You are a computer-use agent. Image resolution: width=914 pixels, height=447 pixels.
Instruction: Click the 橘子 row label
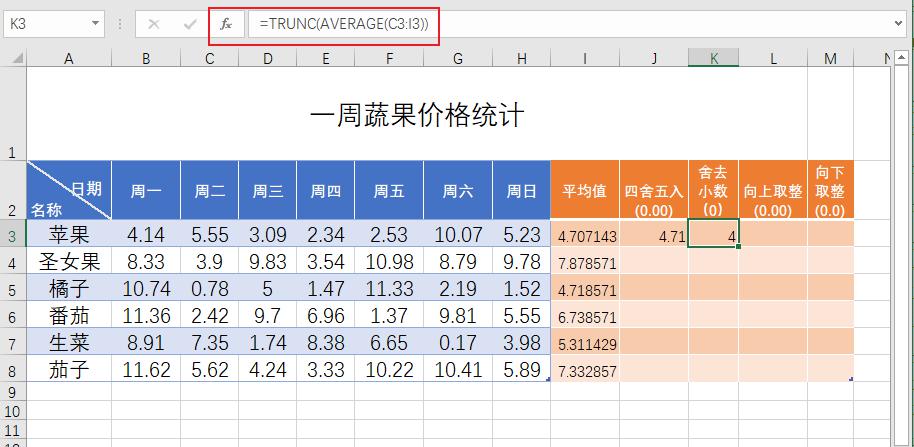coord(69,288)
